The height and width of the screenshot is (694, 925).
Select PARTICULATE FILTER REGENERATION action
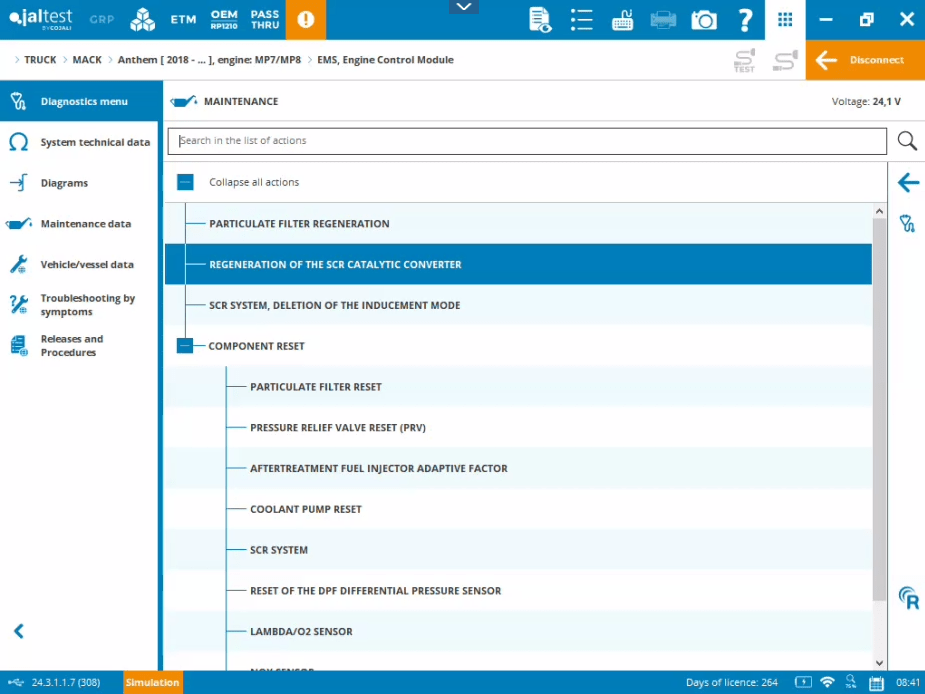tap(299, 224)
